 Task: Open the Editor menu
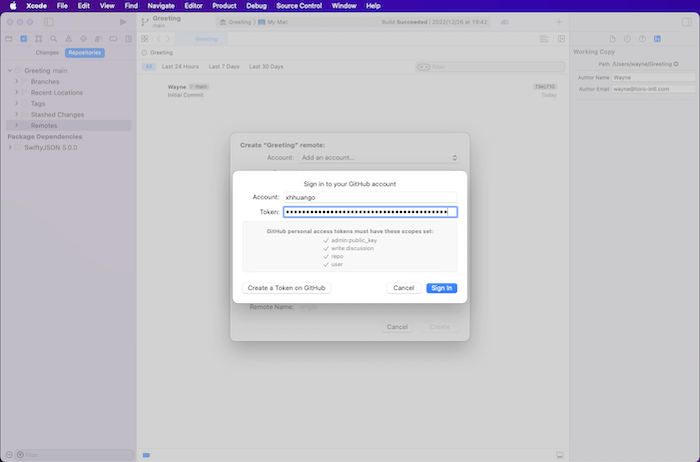coord(193,6)
